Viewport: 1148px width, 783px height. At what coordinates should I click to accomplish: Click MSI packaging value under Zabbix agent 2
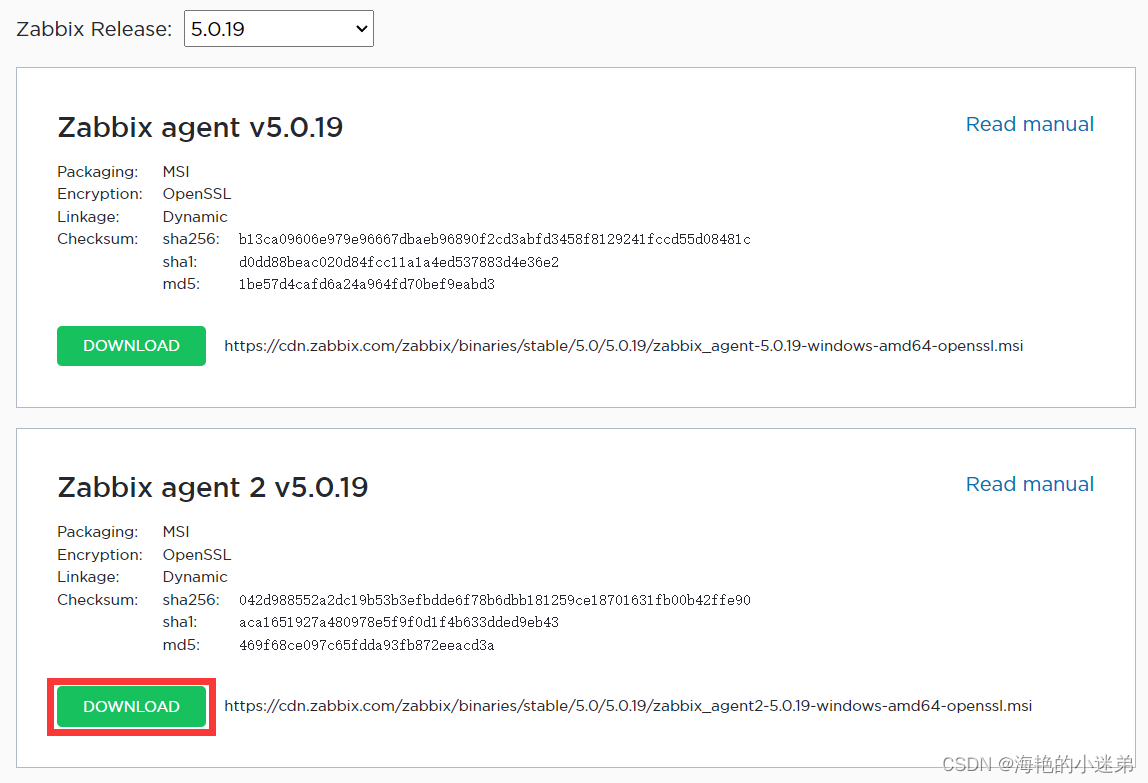pos(176,532)
